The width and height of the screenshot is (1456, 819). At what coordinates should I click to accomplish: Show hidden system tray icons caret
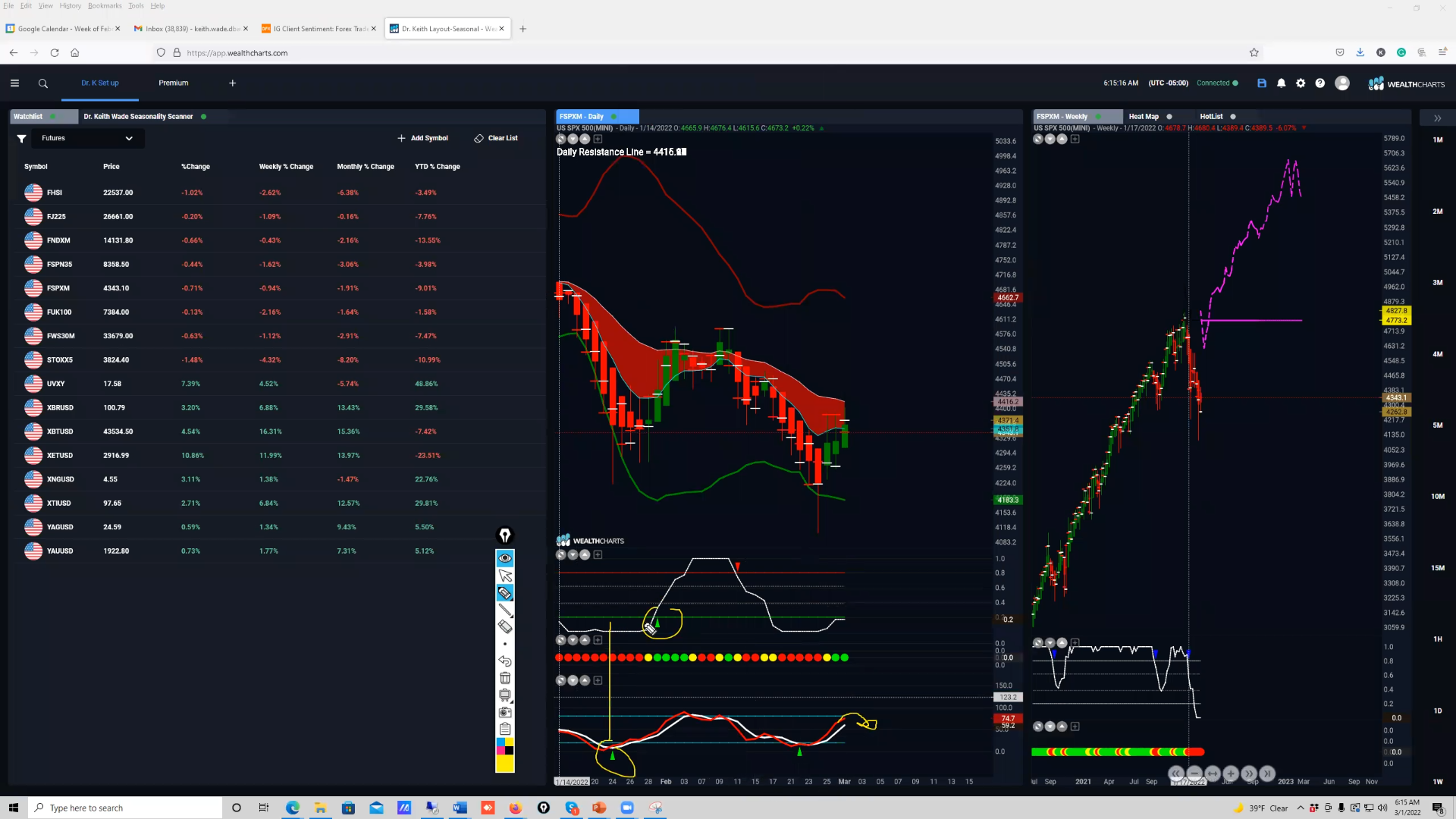1301,808
